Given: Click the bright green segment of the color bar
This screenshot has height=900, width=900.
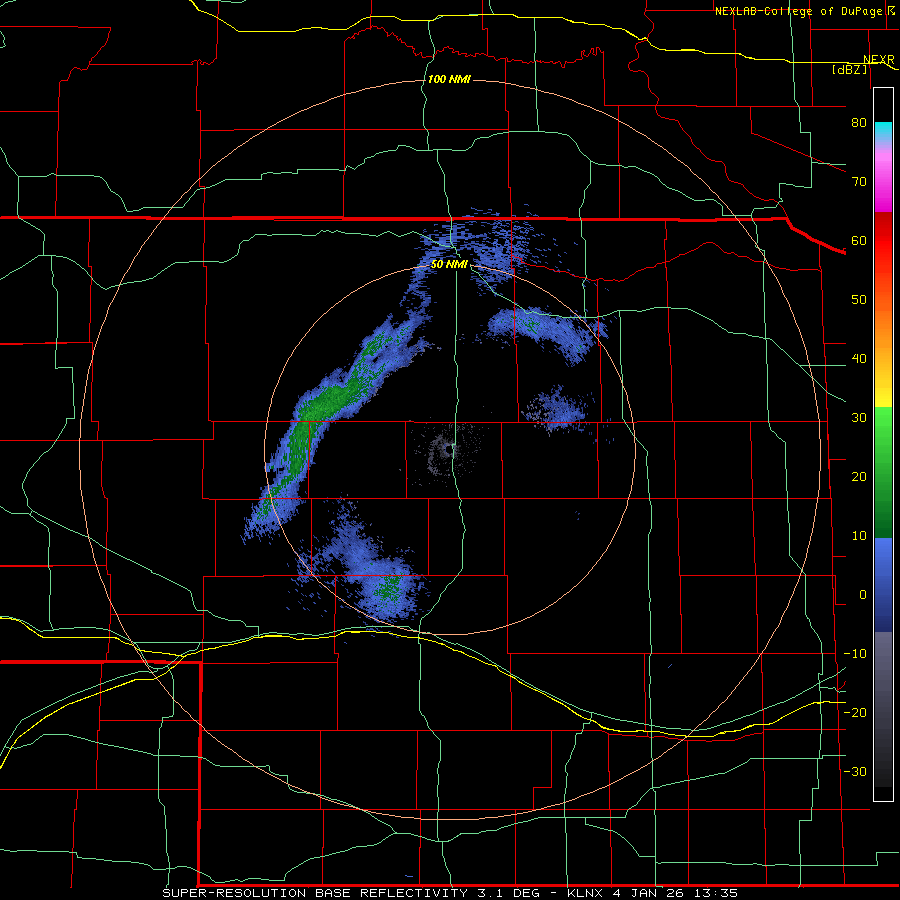Looking at the screenshot, I should coord(883,428).
